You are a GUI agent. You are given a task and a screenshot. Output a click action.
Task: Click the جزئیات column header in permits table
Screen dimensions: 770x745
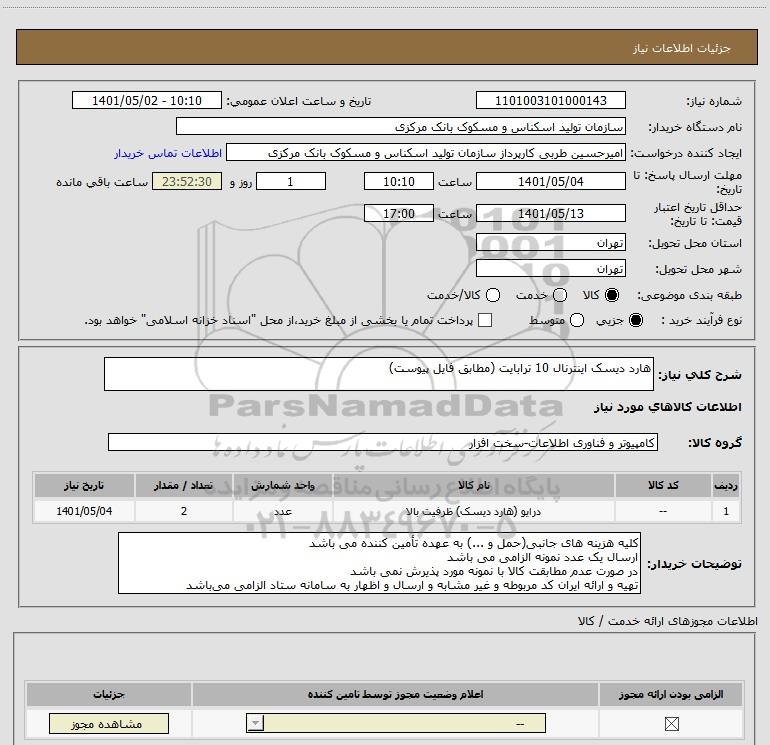tap(109, 694)
